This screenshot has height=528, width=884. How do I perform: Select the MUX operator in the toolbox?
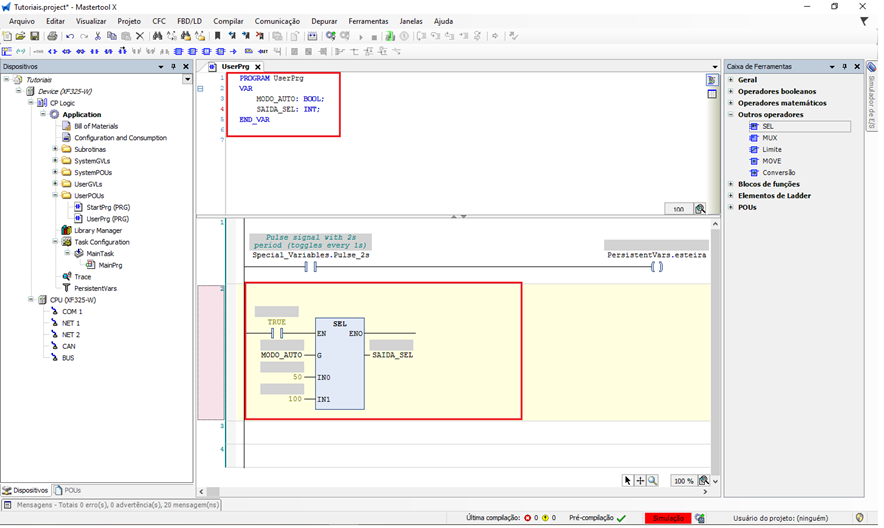769,138
